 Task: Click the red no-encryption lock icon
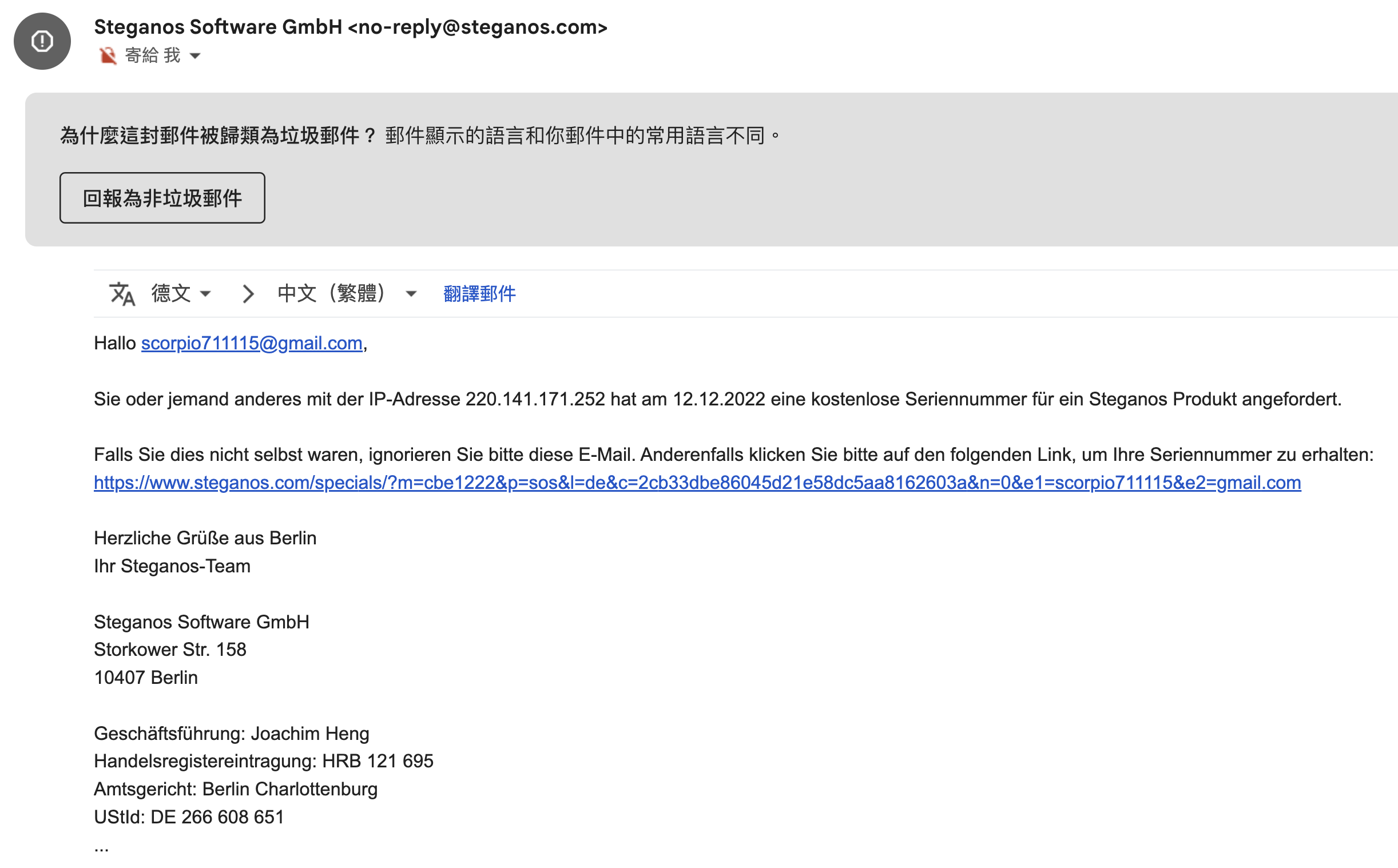click(x=108, y=55)
